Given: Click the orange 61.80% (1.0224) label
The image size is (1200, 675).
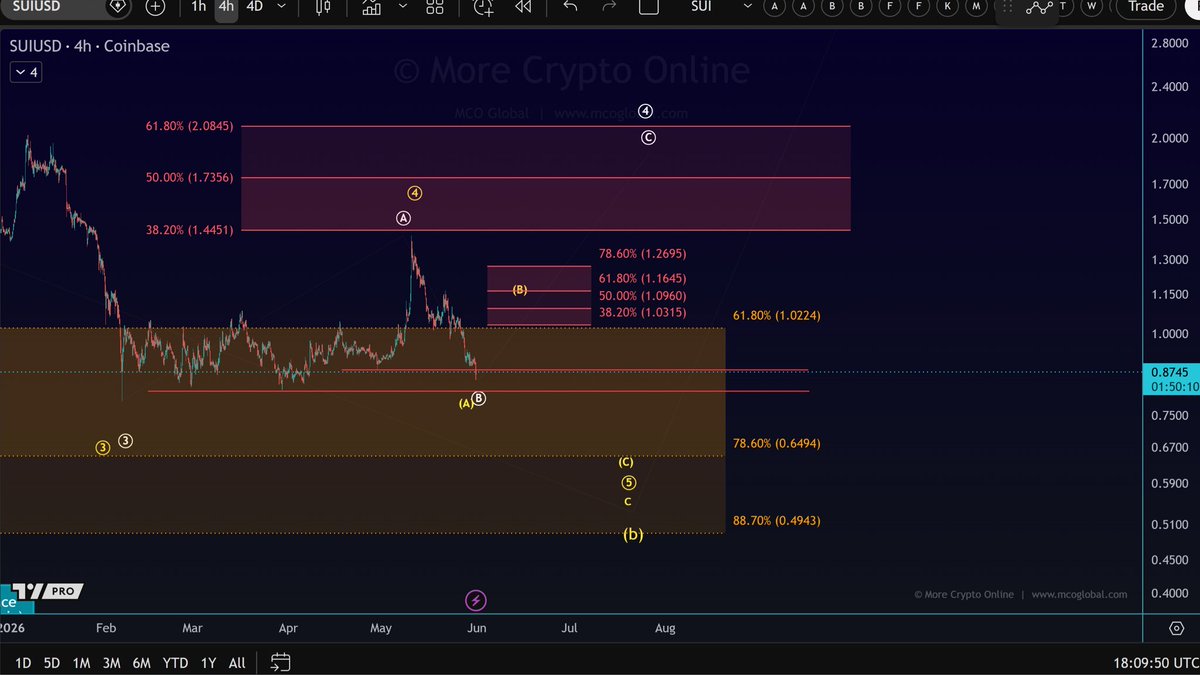Looking at the screenshot, I should pos(777,315).
